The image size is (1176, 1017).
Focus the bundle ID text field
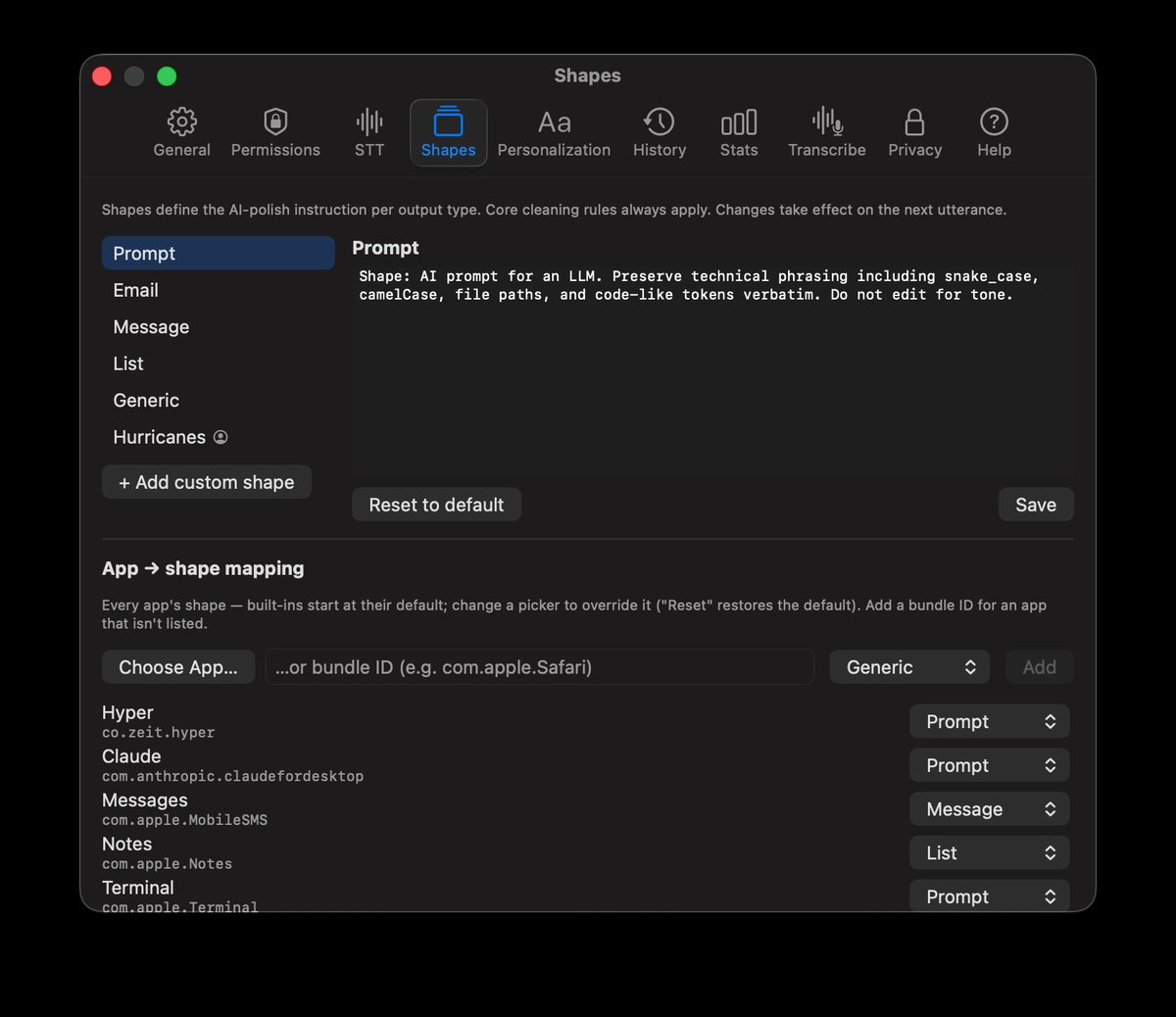(x=540, y=667)
